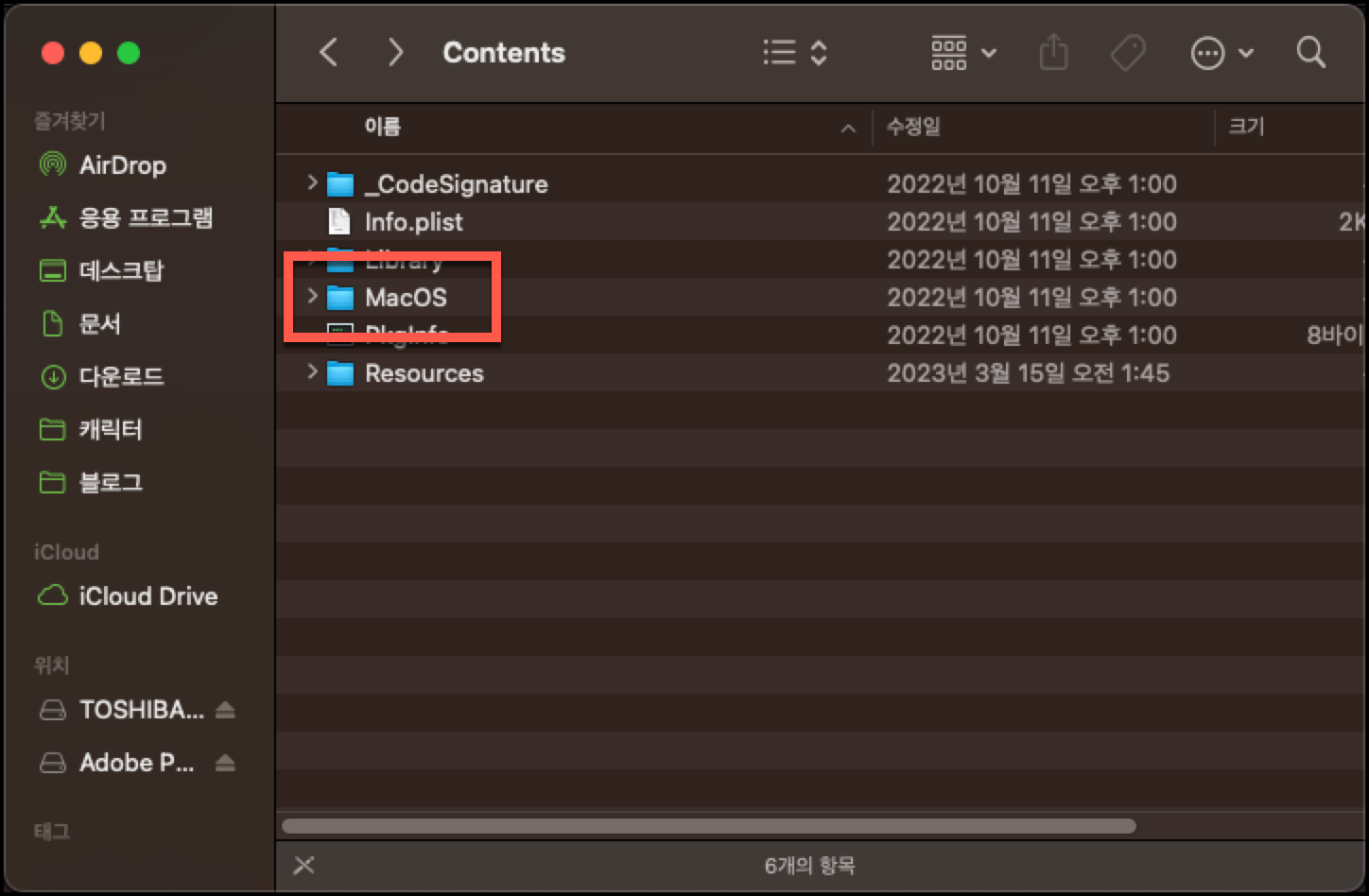This screenshot has height=896, width=1369.
Task: Eject the TOSHIBA external drive
Action: (226, 710)
